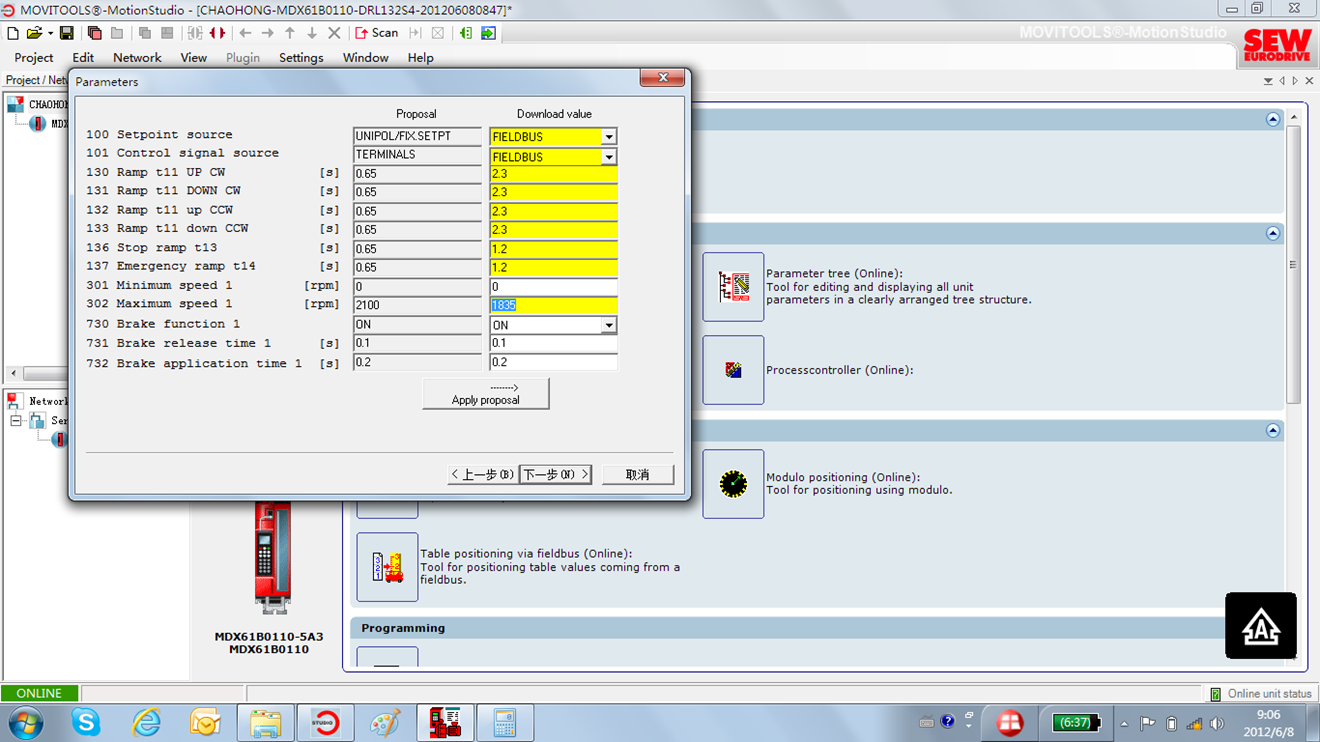Open the Paint app in the taskbar
This screenshot has height=742, width=1320.
point(385,722)
